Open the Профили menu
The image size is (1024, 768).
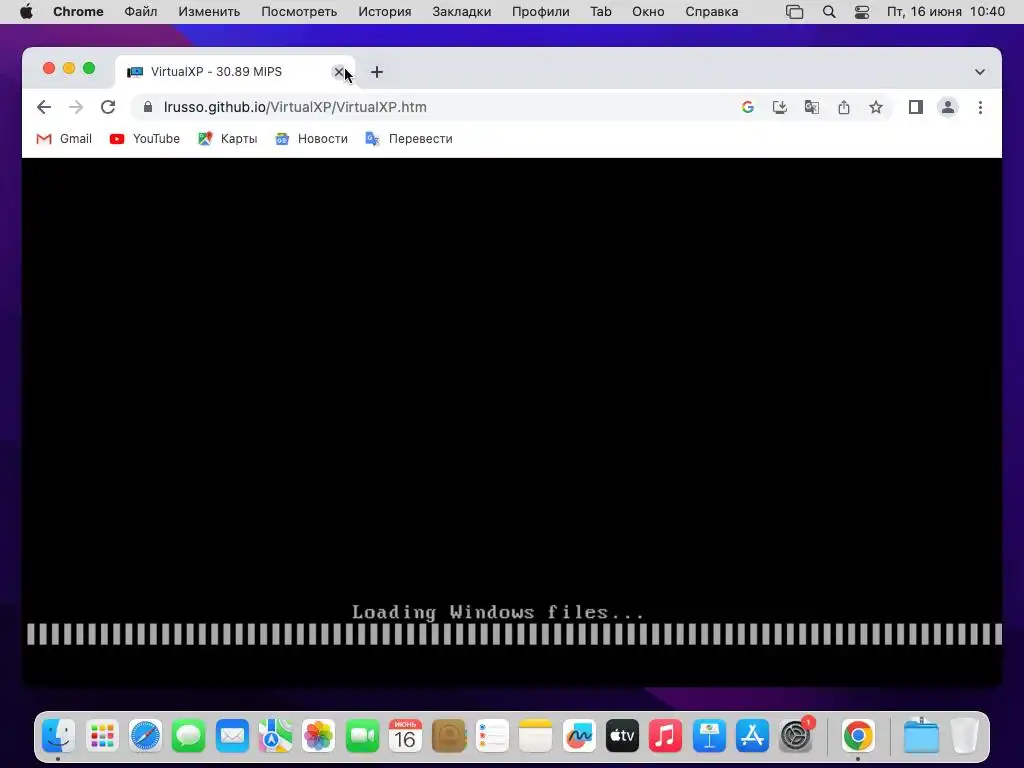pyautogui.click(x=541, y=12)
